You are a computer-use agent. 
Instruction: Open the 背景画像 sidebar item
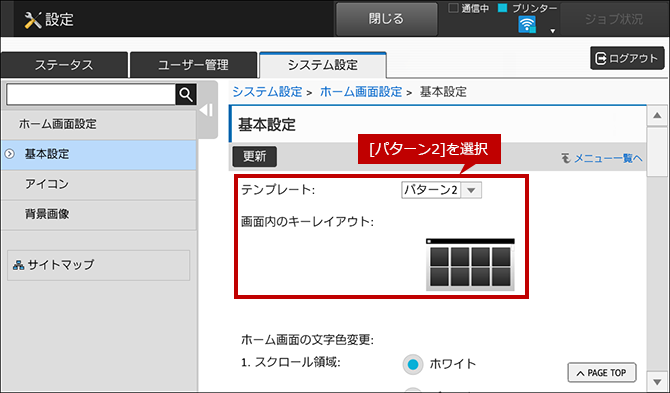[99, 214]
